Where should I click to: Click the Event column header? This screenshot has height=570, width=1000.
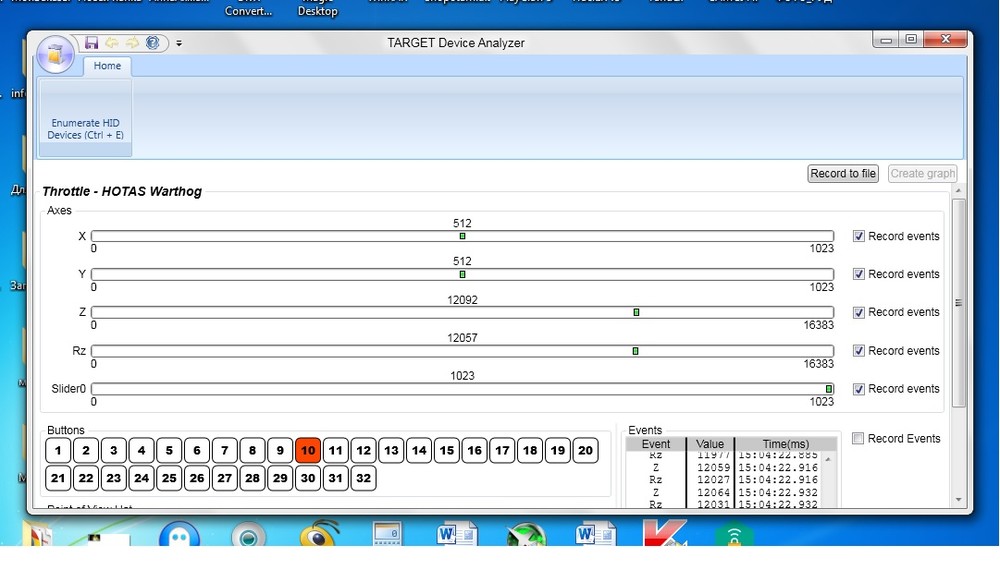point(656,444)
